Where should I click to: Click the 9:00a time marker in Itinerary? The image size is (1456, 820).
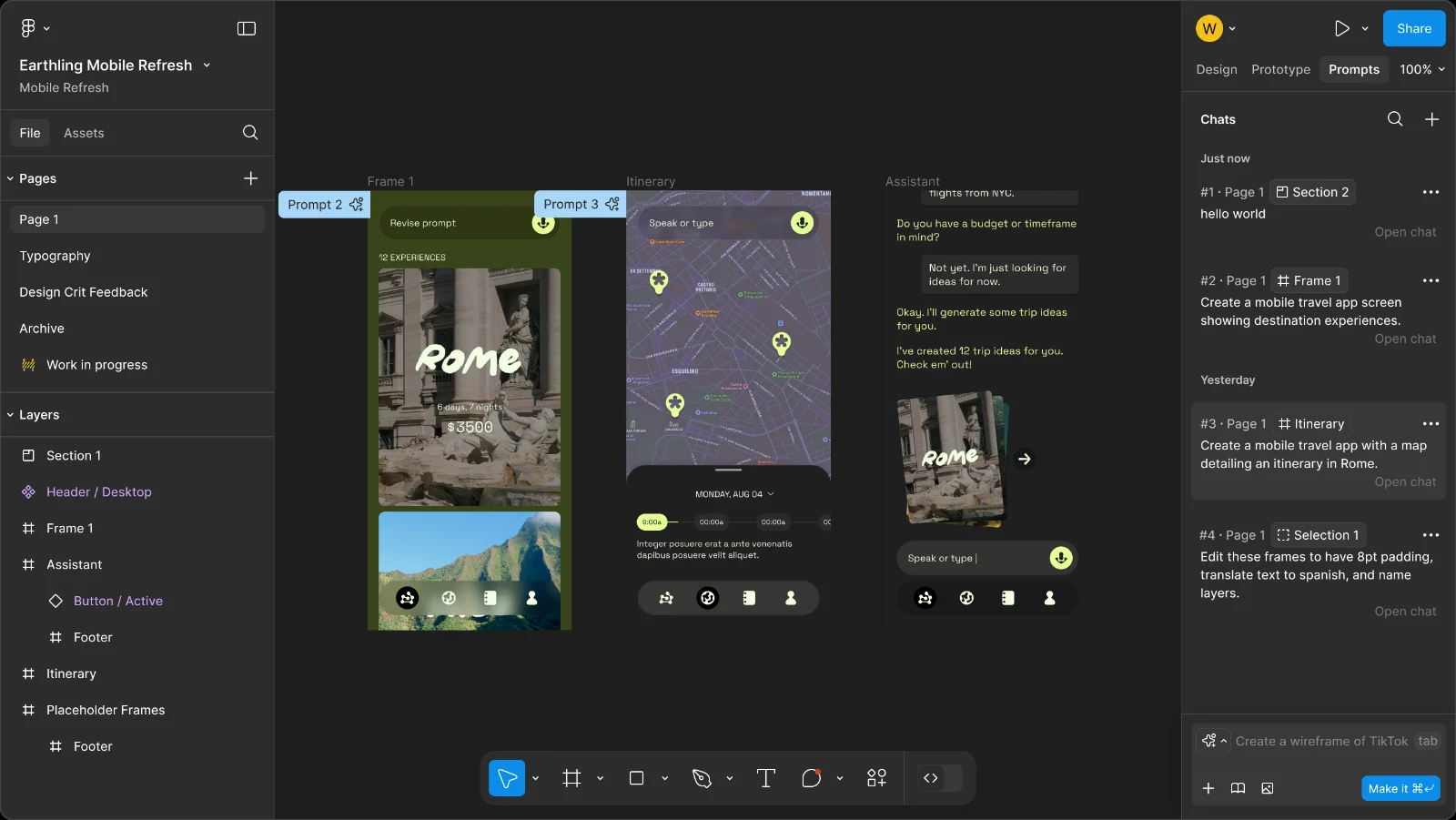click(x=652, y=522)
